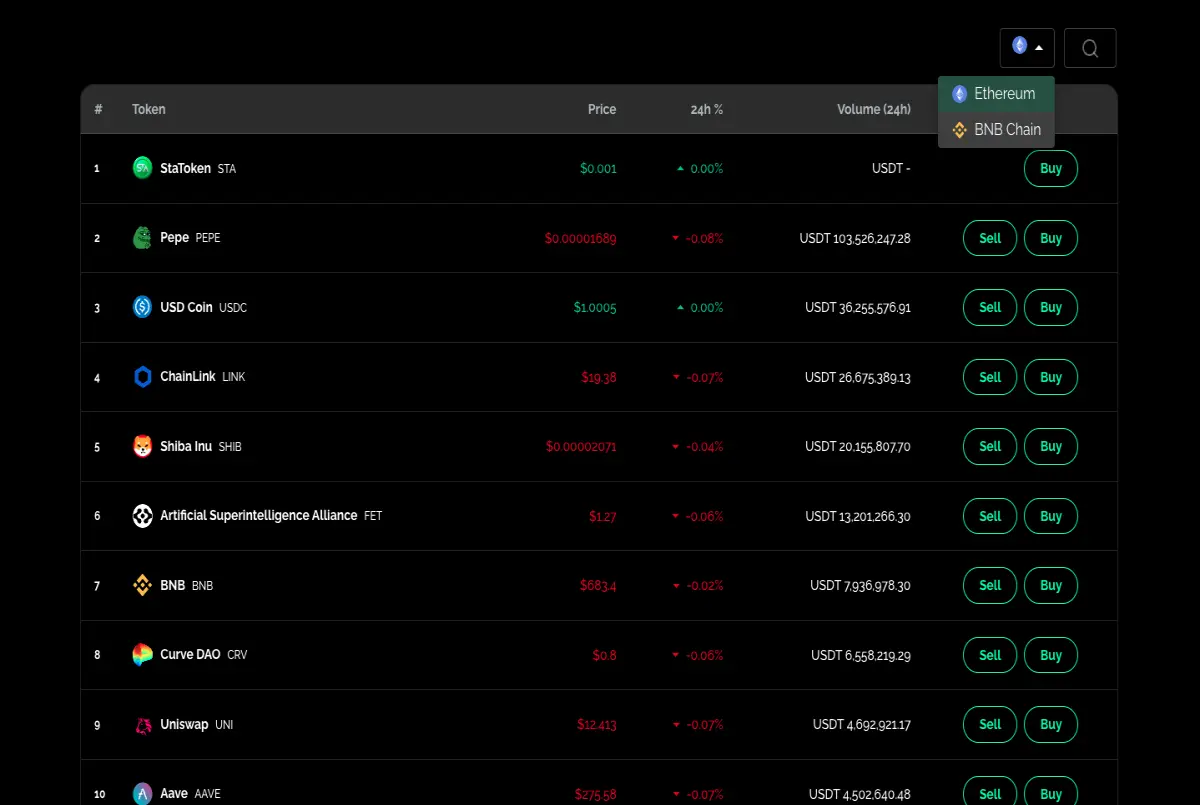Click Shiba Inu volume USDT 20,155,807.70
Image resolution: width=1200 pixels, height=805 pixels.
pos(858,447)
